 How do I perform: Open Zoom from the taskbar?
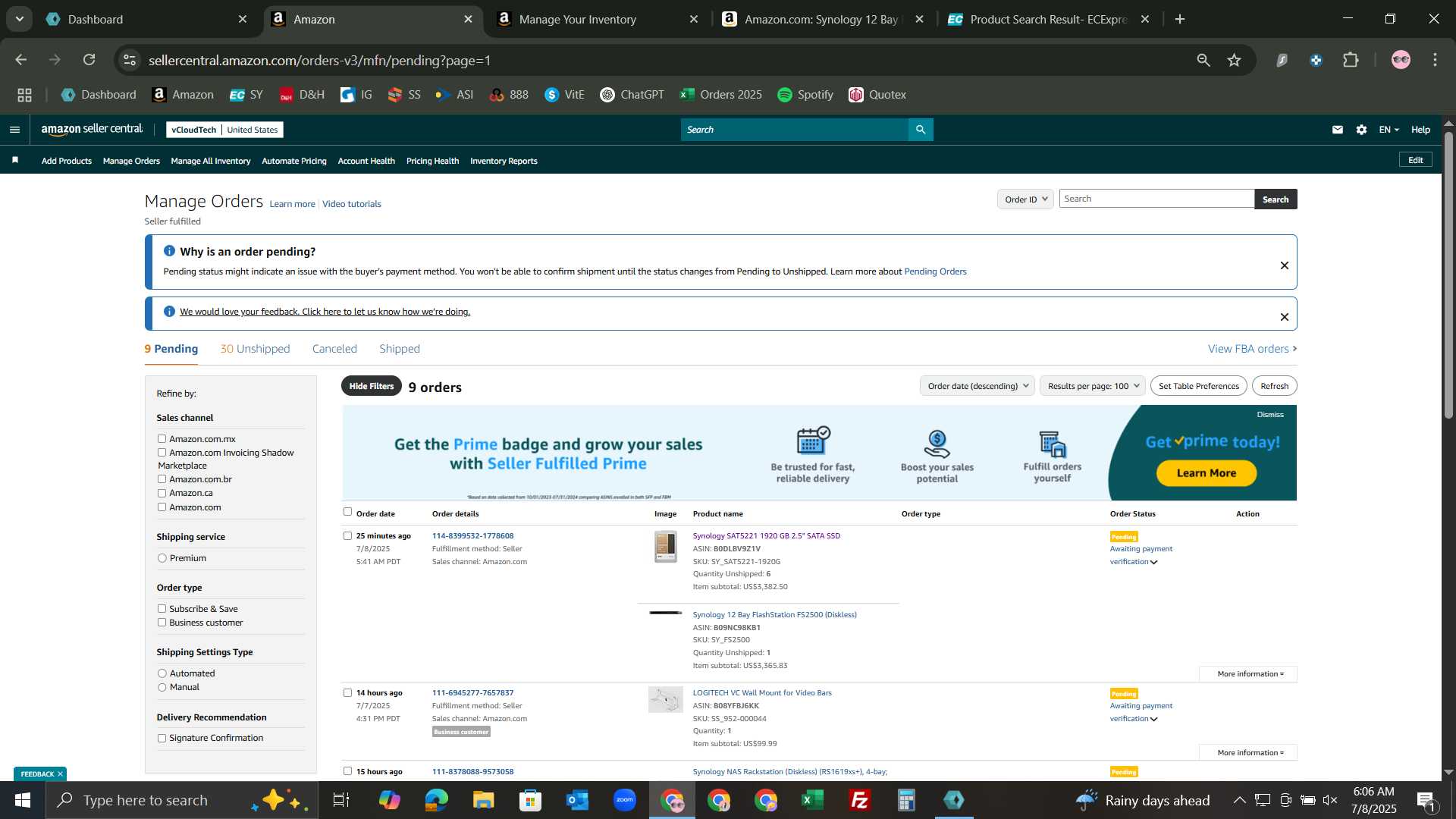click(624, 800)
